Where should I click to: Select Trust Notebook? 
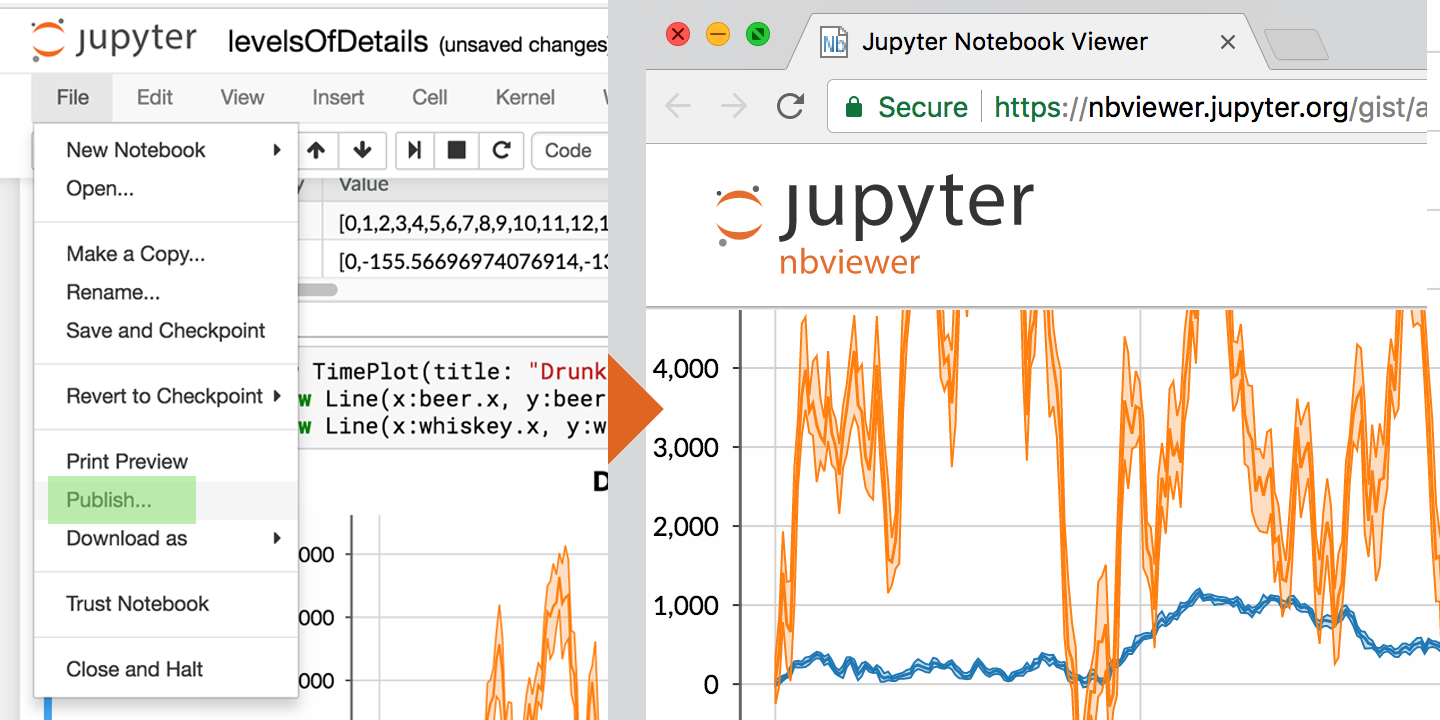(166, 604)
